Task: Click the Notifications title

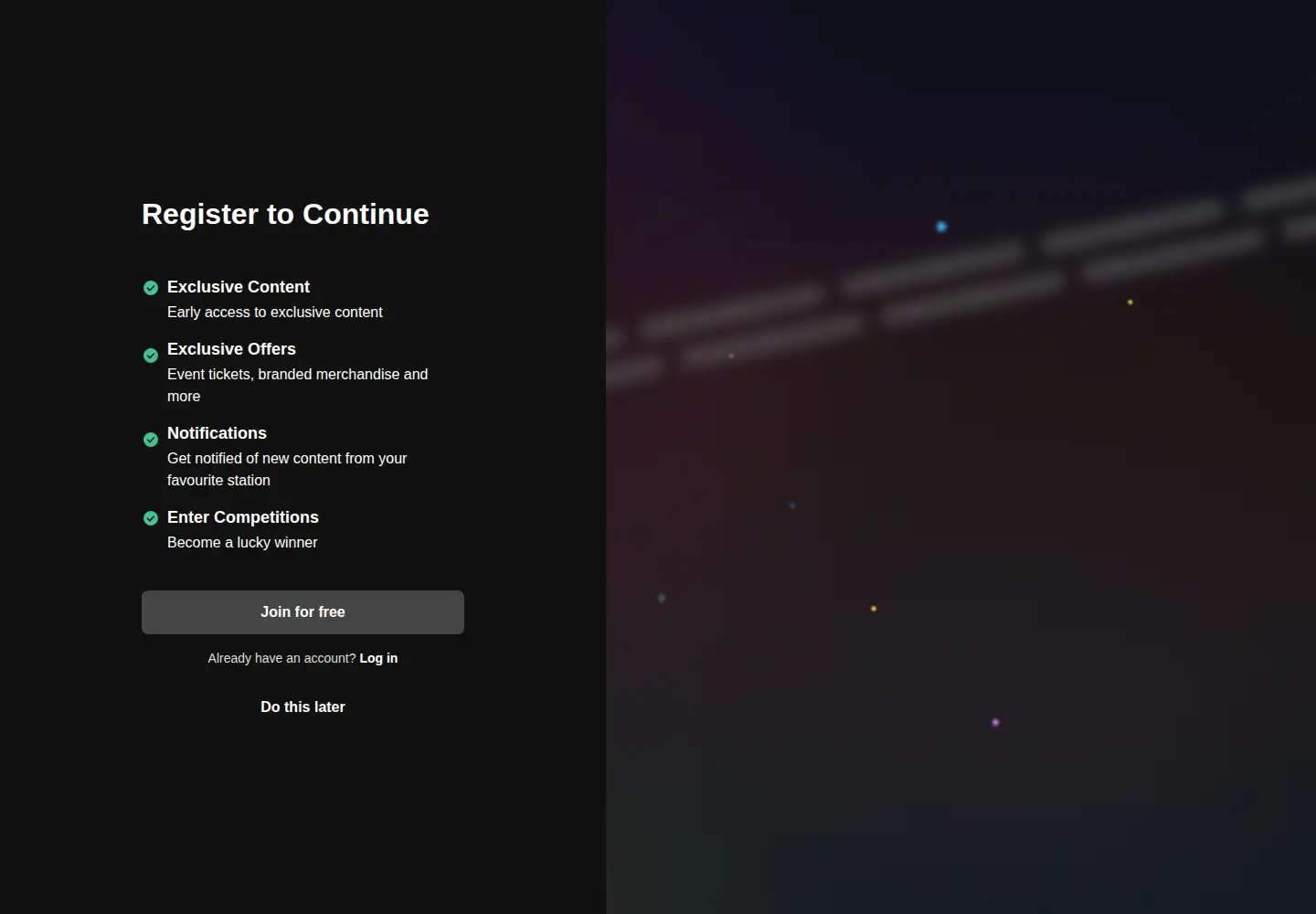Action: coord(217,433)
